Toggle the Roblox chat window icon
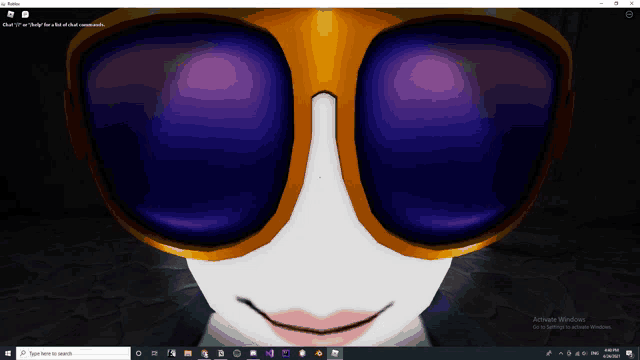Viewport: 640px width, 360px height. pyautogui.click(x=25, y=14)
